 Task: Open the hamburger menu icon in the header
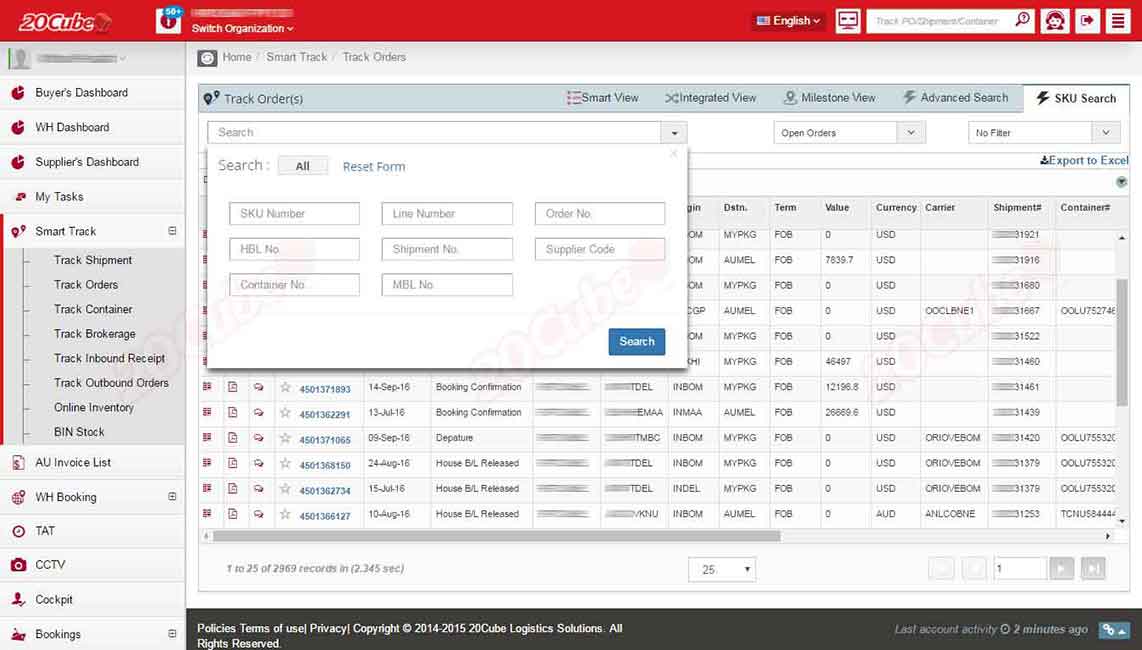click(x=1118, y=20)
